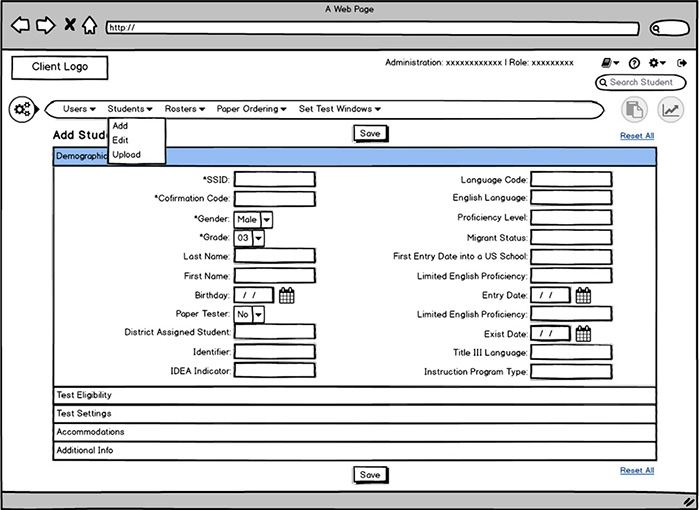Open the Gender dropdown

pos(253,220)
